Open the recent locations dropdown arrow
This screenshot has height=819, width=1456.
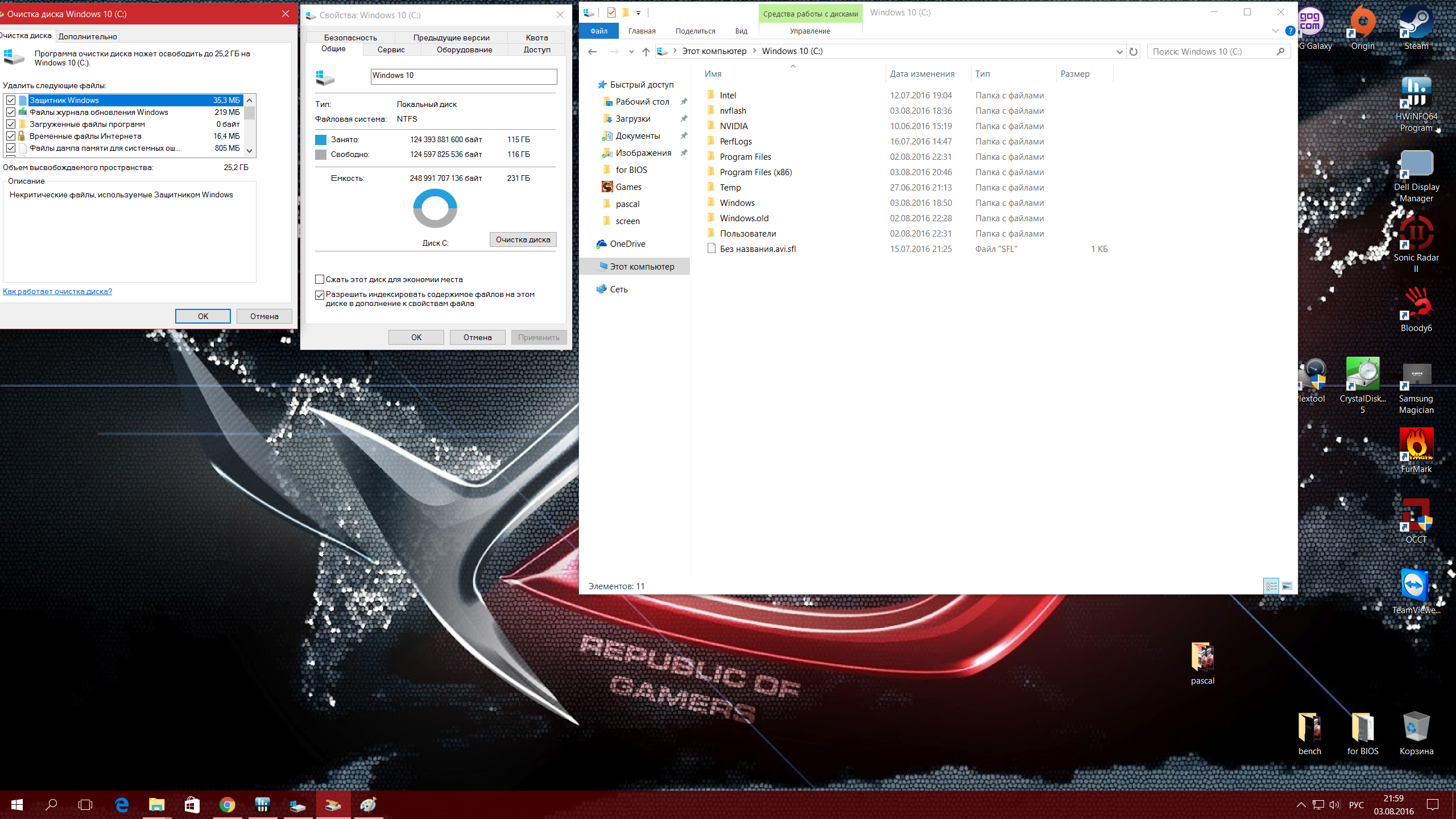[x=631, y=51]
